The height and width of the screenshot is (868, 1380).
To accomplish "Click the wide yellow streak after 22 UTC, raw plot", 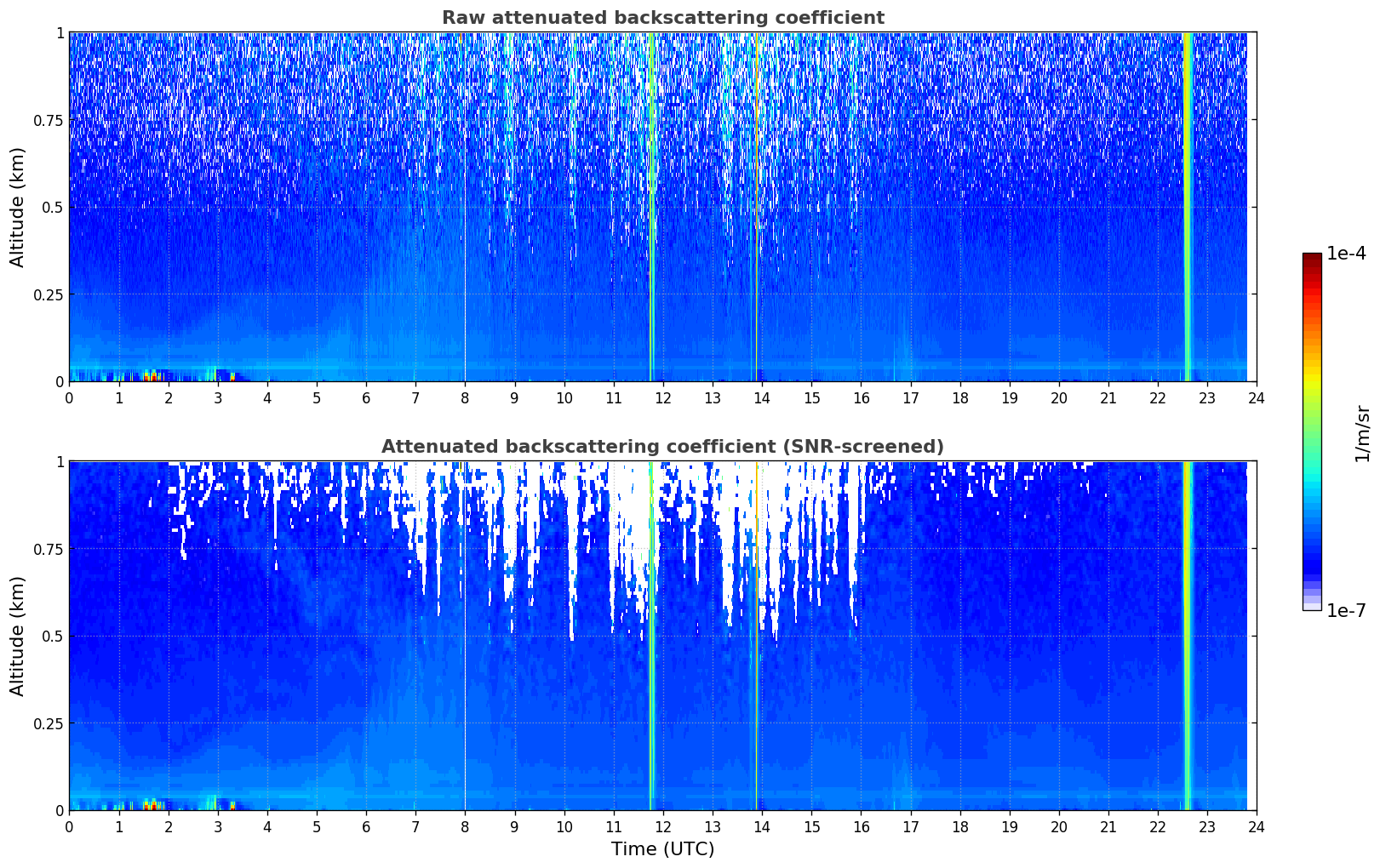I will click(x=1187, y=207).
